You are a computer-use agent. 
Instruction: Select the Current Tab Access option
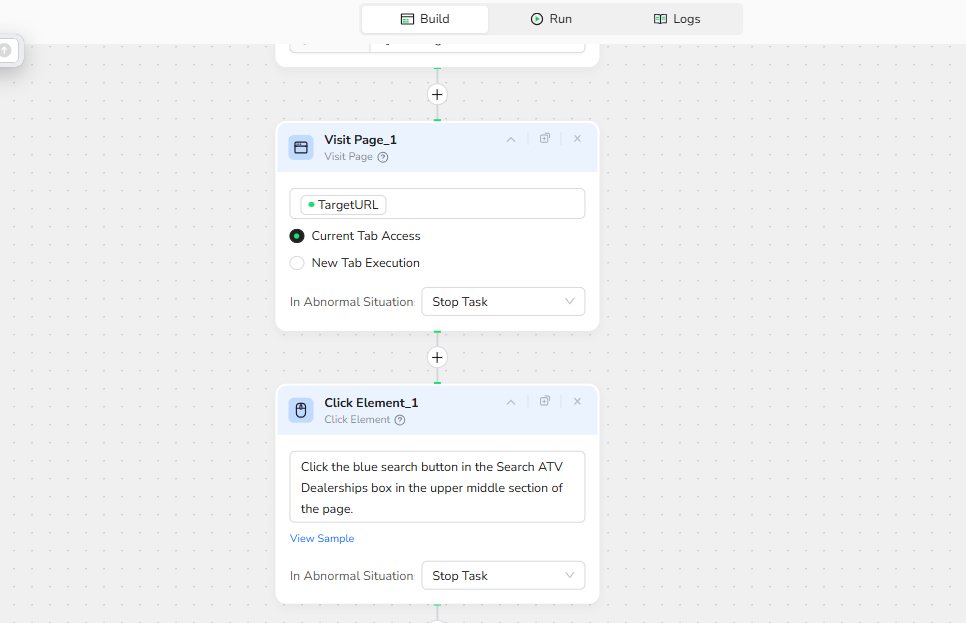(x=297, y=236)
